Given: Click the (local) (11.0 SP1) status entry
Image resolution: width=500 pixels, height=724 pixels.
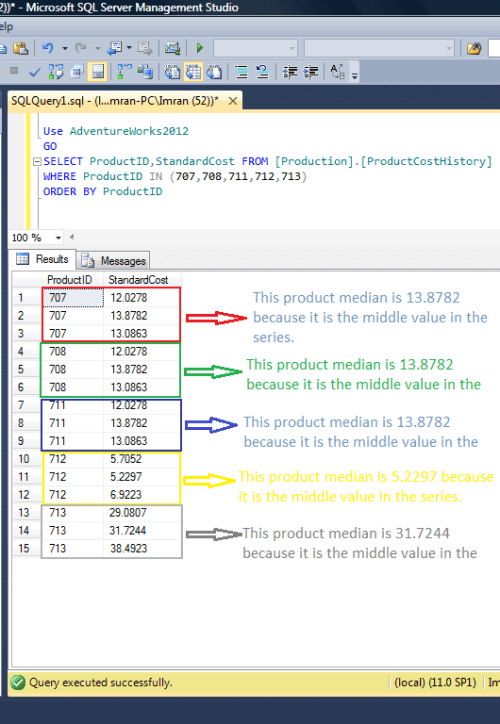Looking at the screenshot, I should [x=435, y=682].
